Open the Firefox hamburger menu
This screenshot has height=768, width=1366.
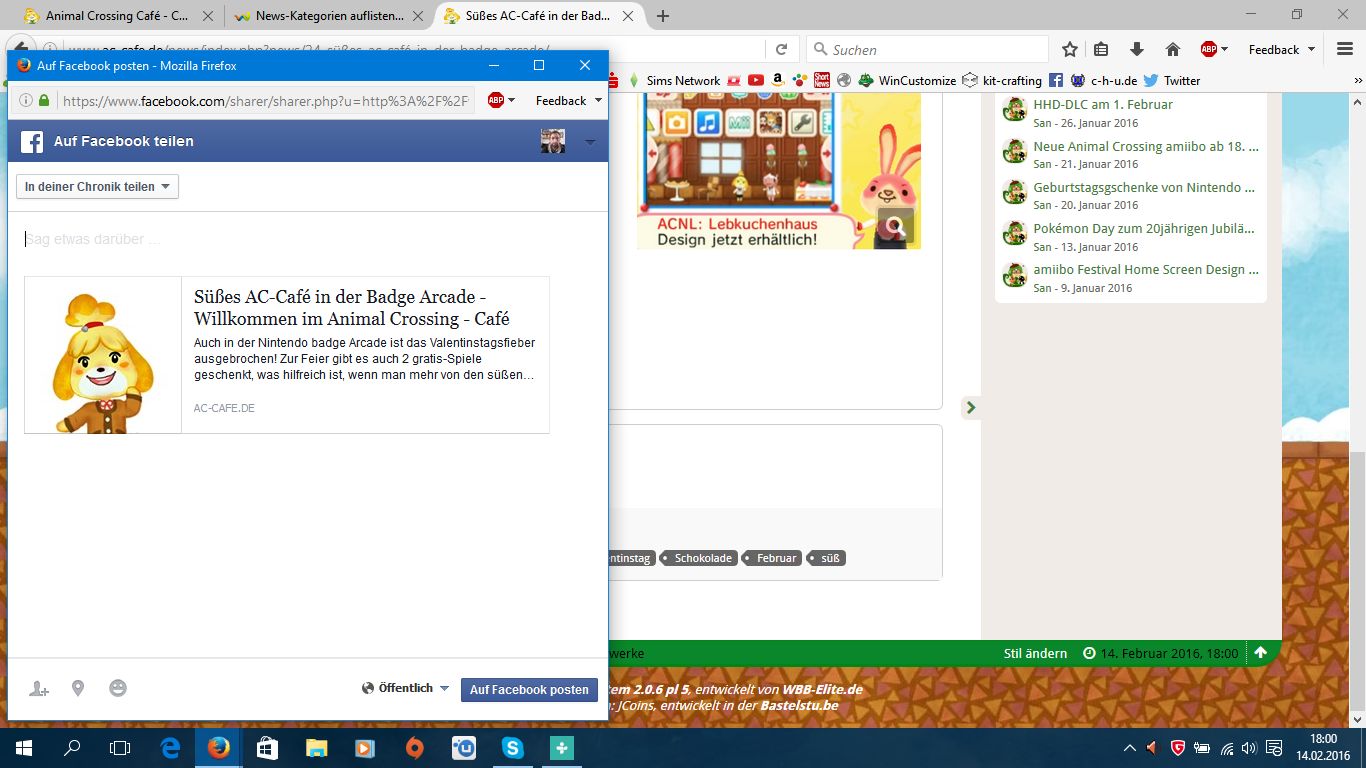click(x=1345, y=49)
